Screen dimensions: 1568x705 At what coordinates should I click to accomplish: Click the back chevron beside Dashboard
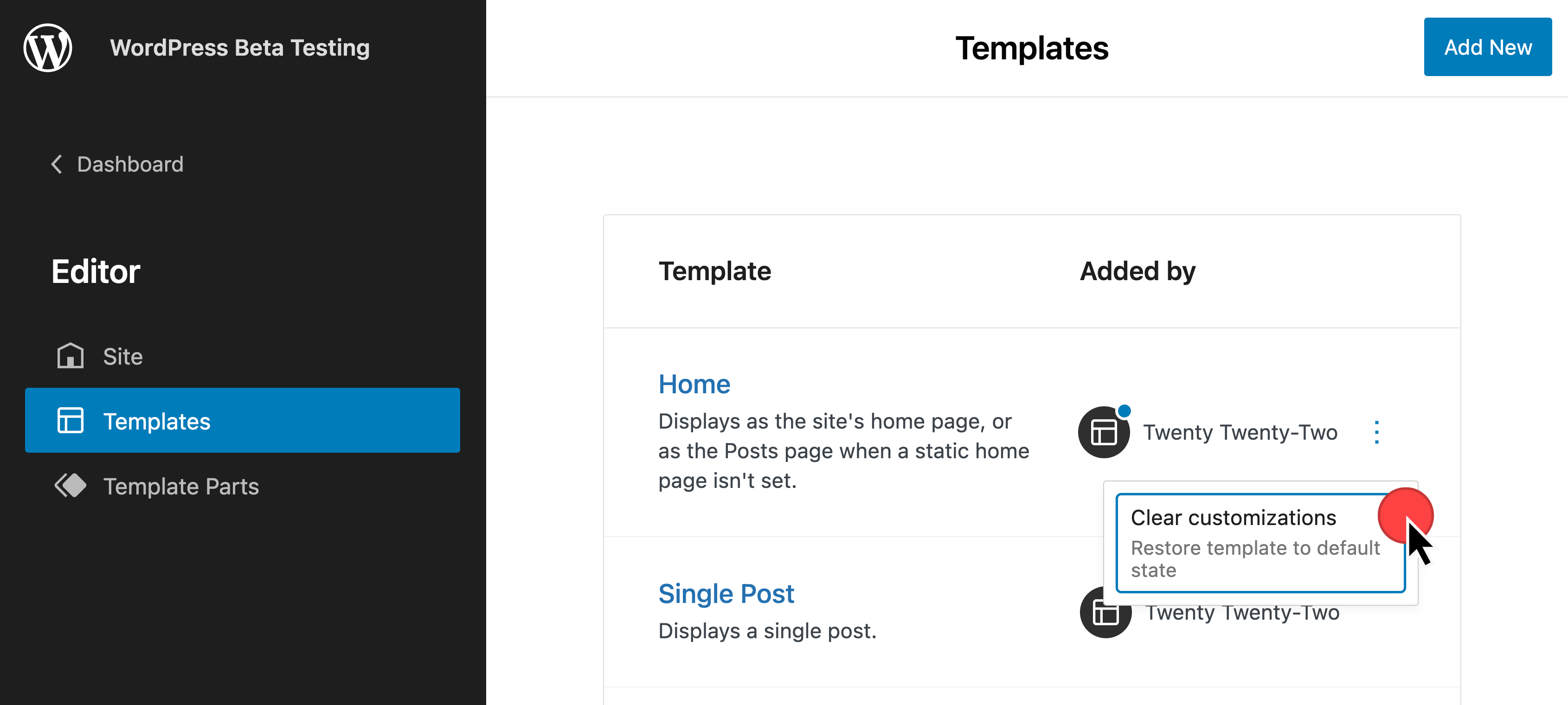(x=57, y=164)
